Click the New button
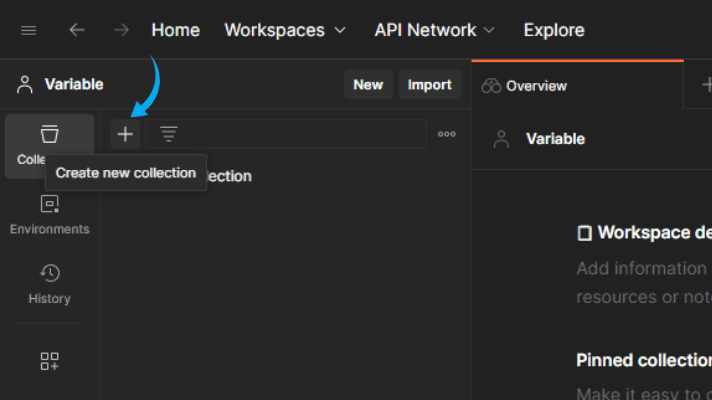Image resolution: width=712 pixels, height=400 pixels. pyautogui.click(x=368, y=84)
